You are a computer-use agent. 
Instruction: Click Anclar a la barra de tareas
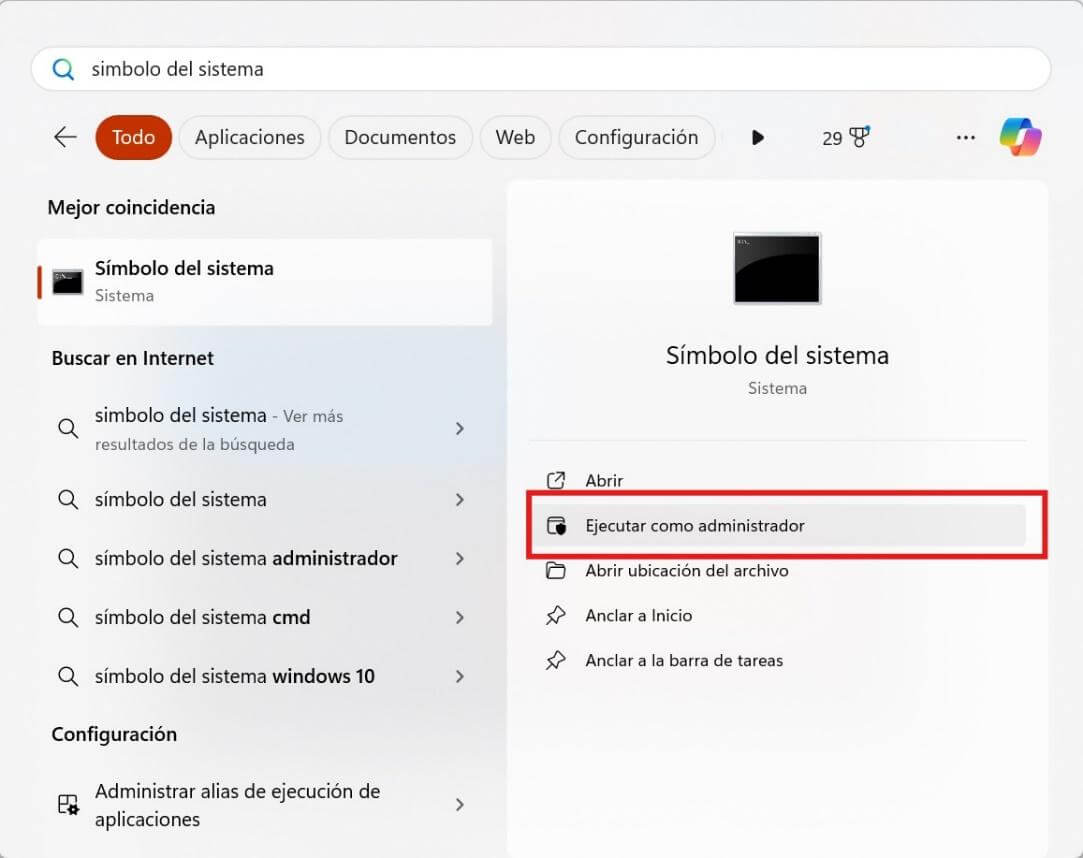(683, 660)
